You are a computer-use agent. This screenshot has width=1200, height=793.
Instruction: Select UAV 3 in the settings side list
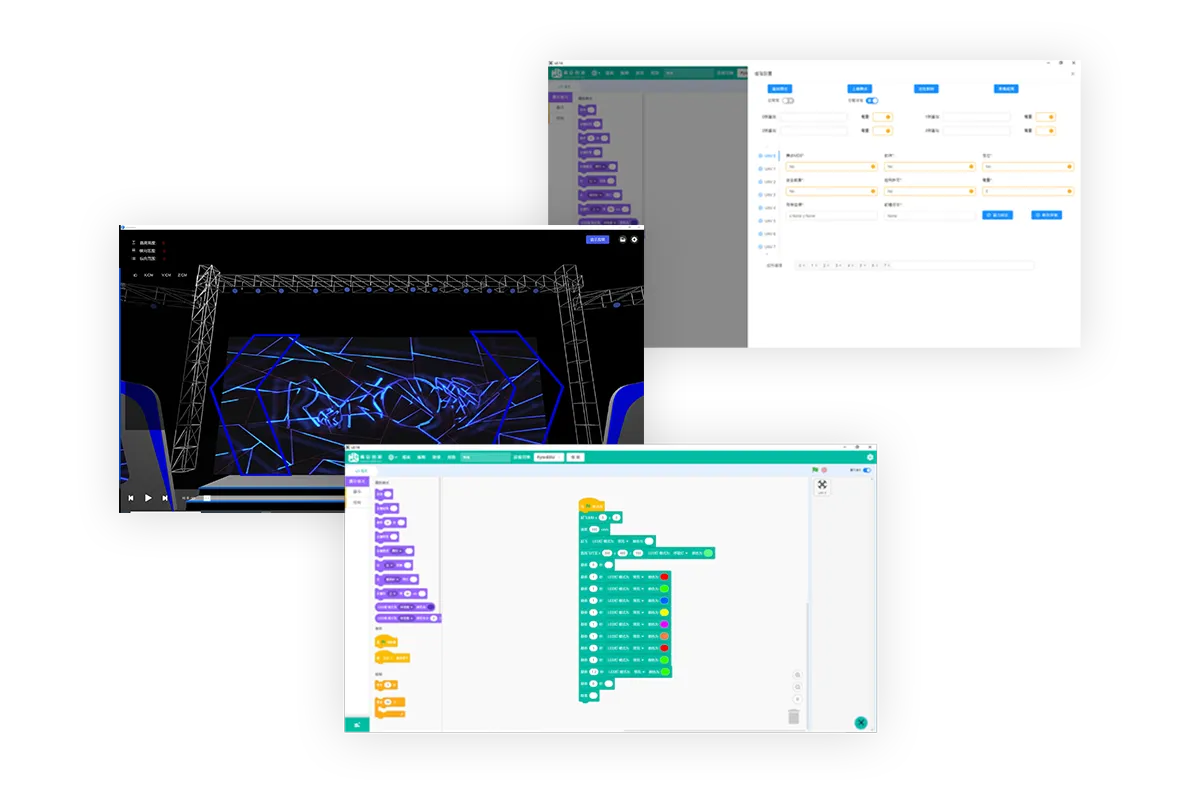[766, 195]
